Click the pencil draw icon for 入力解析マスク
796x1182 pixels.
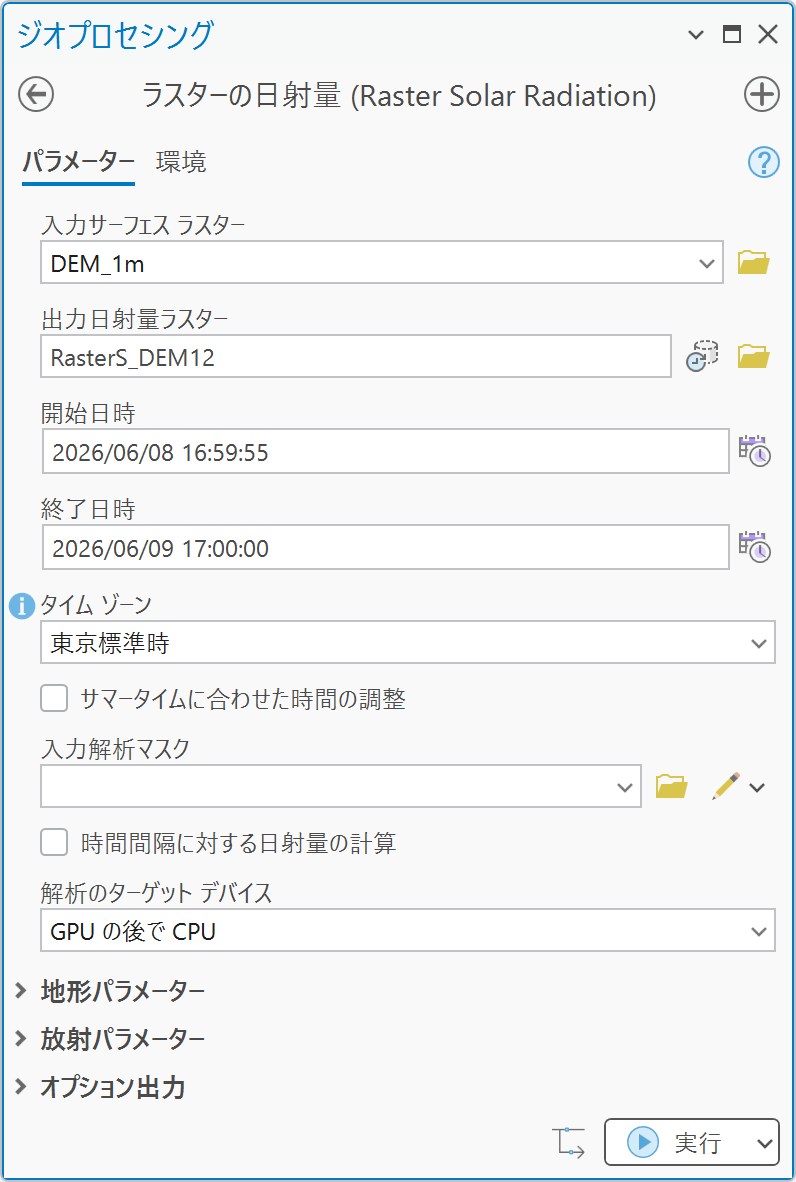[726, 785]
